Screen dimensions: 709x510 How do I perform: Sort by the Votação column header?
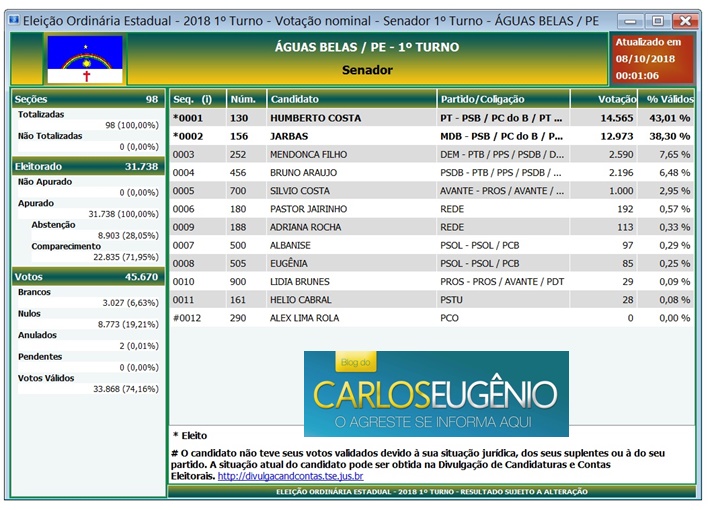pyautogui.click(x=604, y=99)
